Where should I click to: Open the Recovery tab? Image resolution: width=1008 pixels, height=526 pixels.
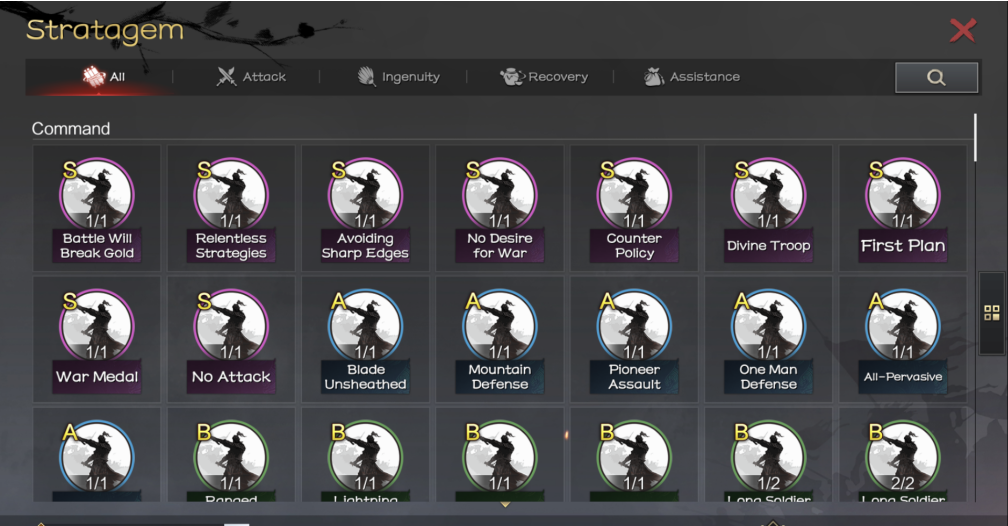click(x=544, y=77)
